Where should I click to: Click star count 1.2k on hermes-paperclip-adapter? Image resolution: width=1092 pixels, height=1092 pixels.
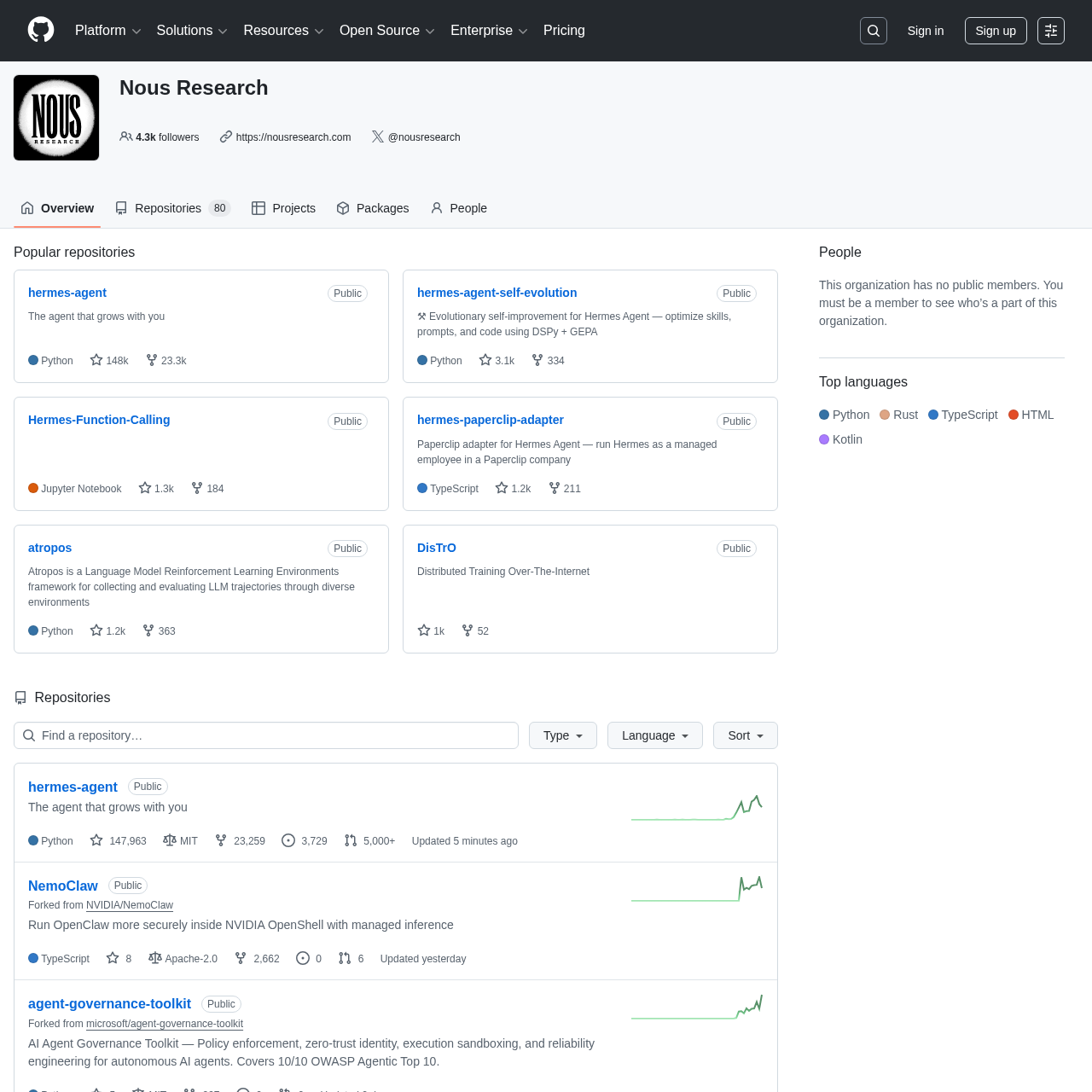(x=514, y=488)
